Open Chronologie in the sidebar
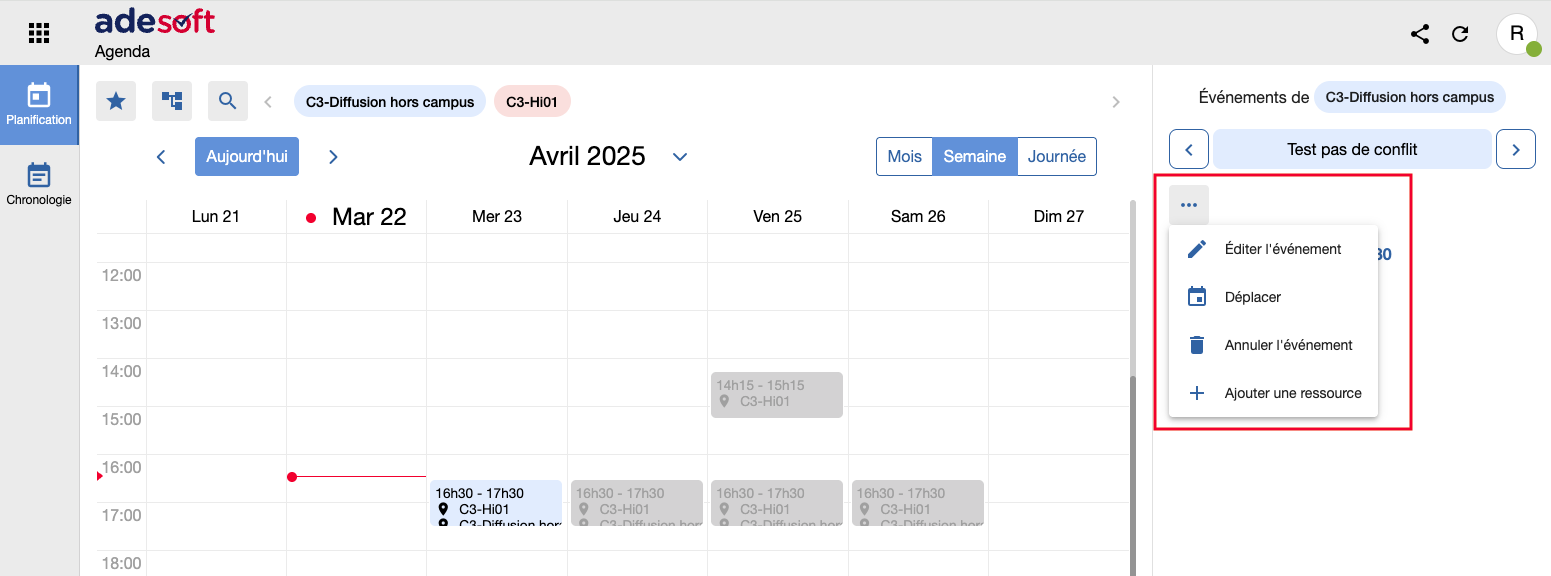This screenshot has height=576, width=1551. coord(39,185)
